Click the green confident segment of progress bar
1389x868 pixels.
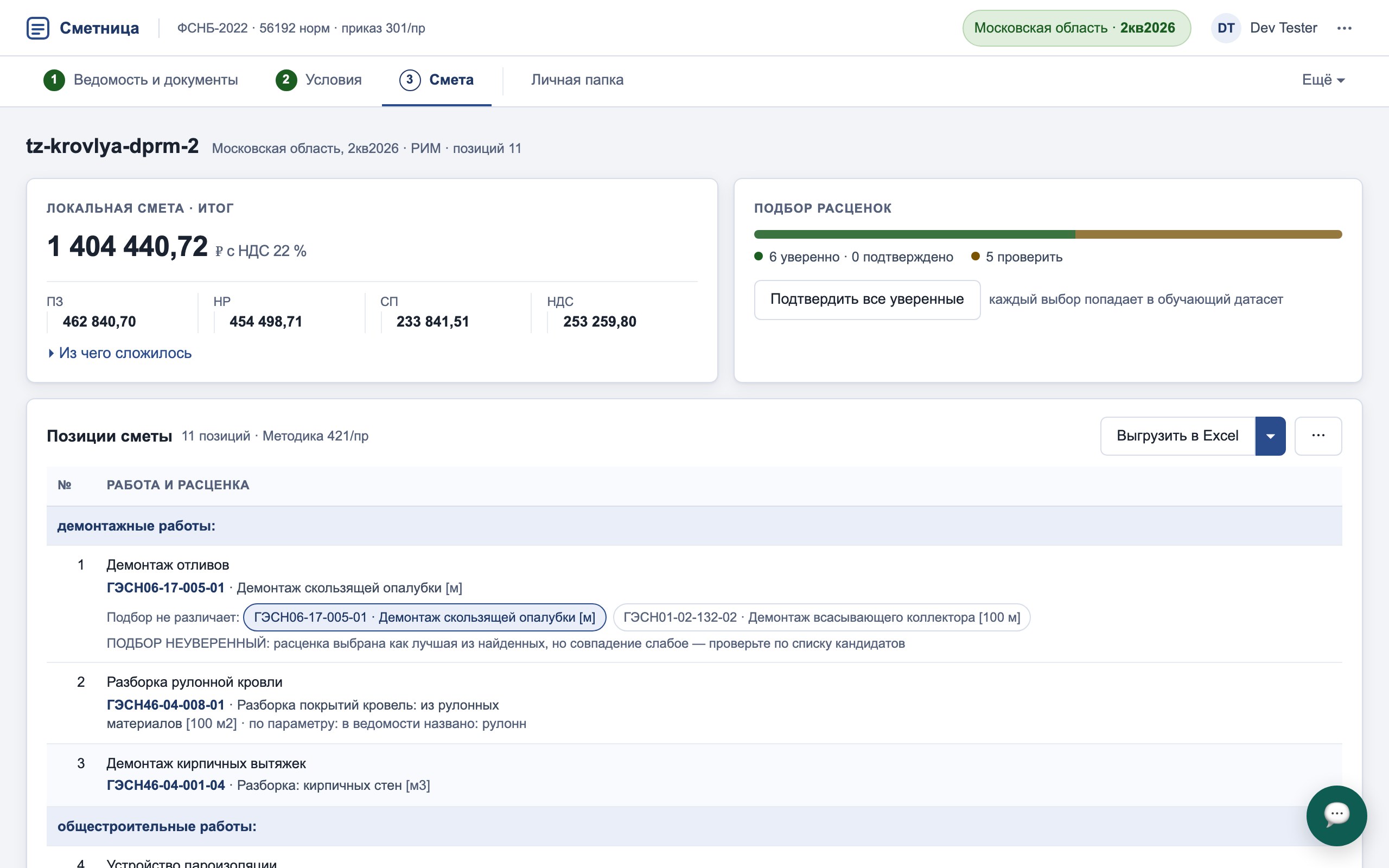914,234
